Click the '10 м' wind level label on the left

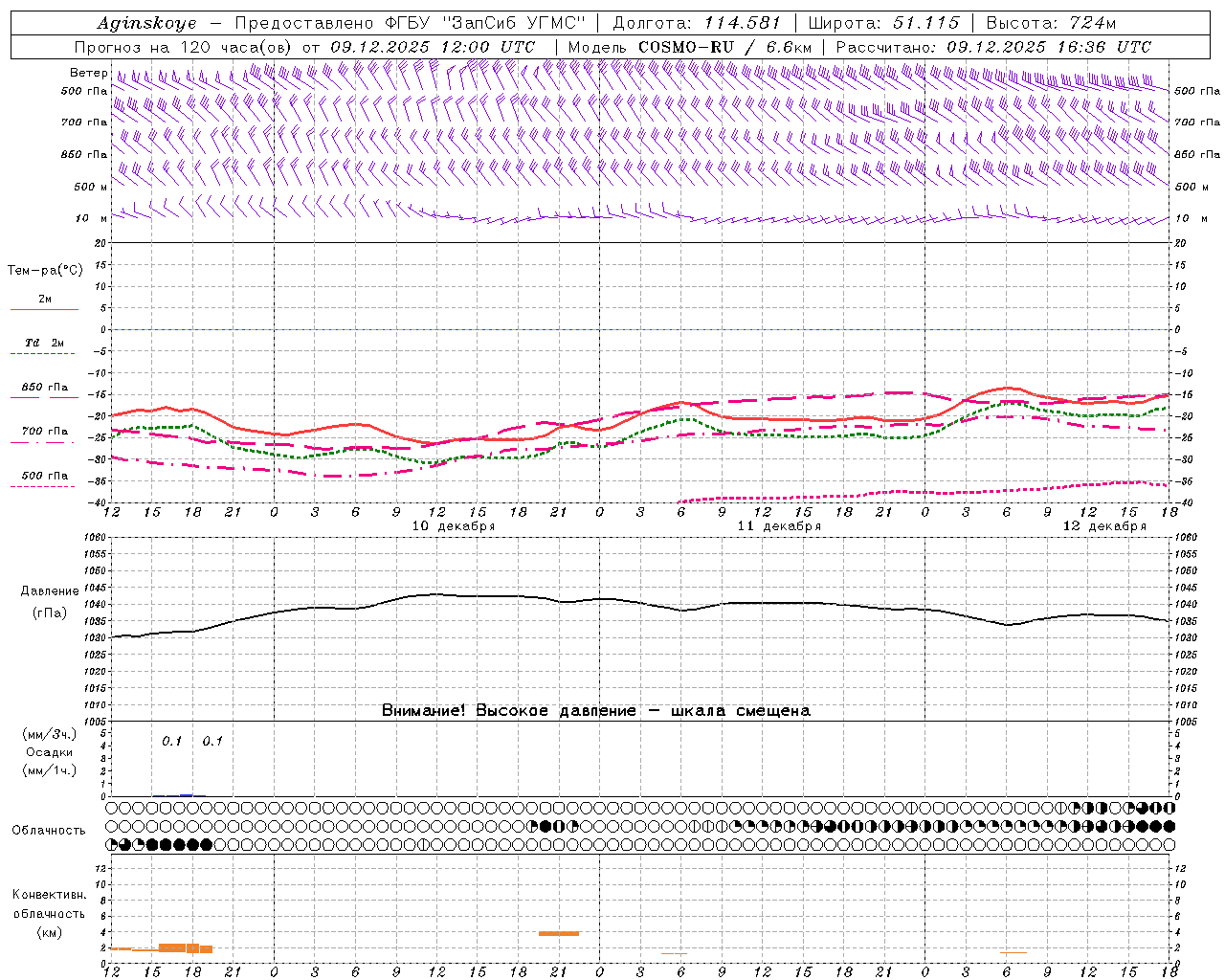pos(92,218)
